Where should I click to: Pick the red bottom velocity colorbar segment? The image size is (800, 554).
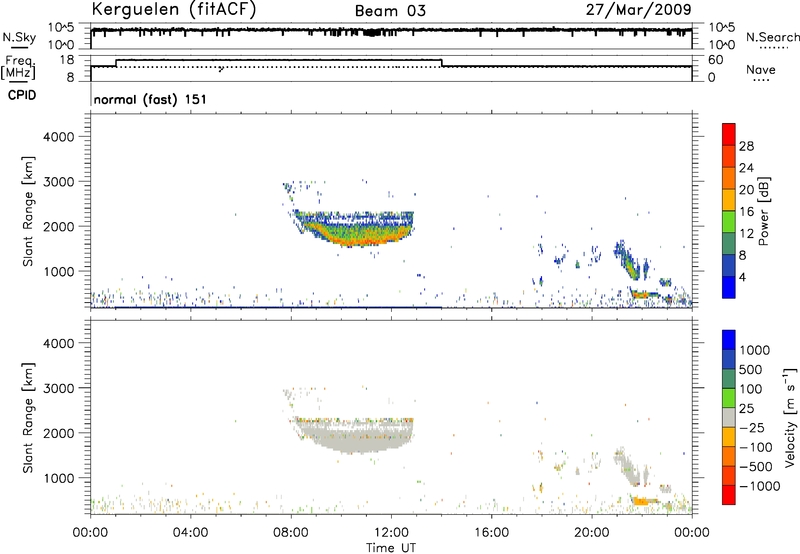(x=729, y=495)
